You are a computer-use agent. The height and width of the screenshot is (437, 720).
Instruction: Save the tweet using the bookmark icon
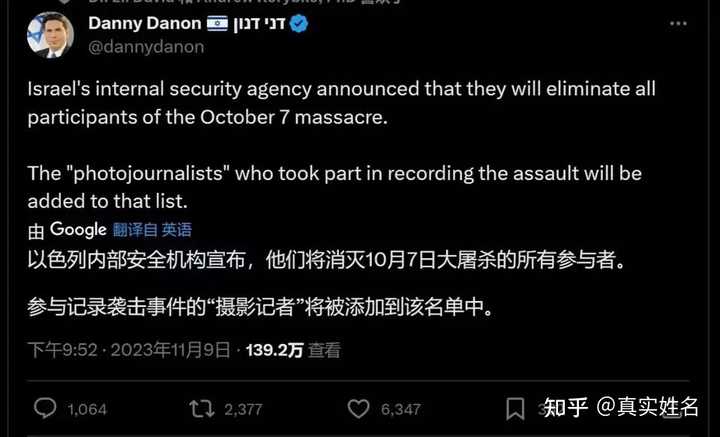pyautogui.click(x=515, y=409)
